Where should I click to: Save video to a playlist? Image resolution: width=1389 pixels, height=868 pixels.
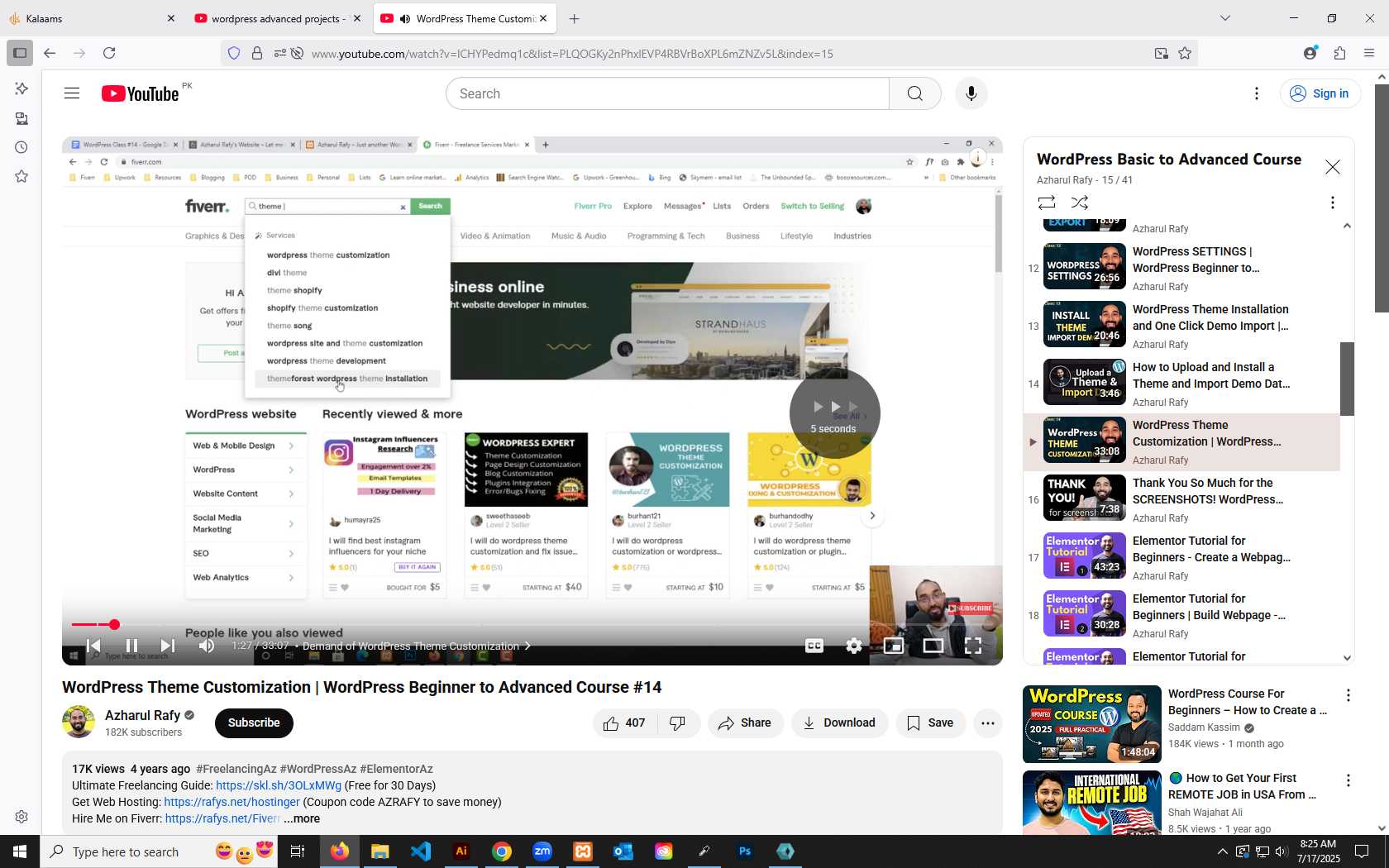pos(930,723)
